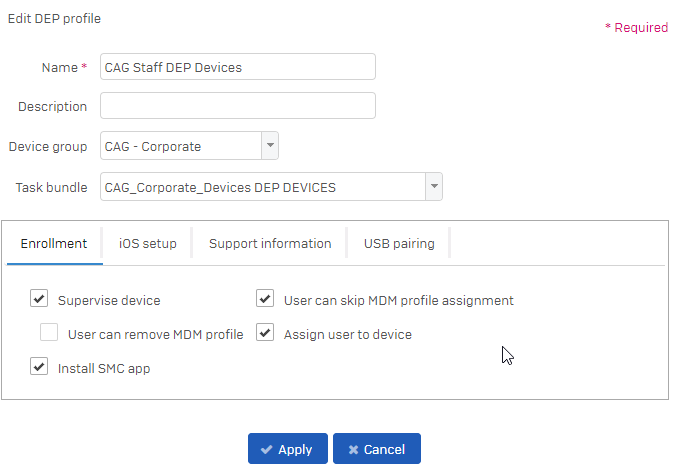
Task: Apply the DEP profile changes
Action: click(288, 449)
